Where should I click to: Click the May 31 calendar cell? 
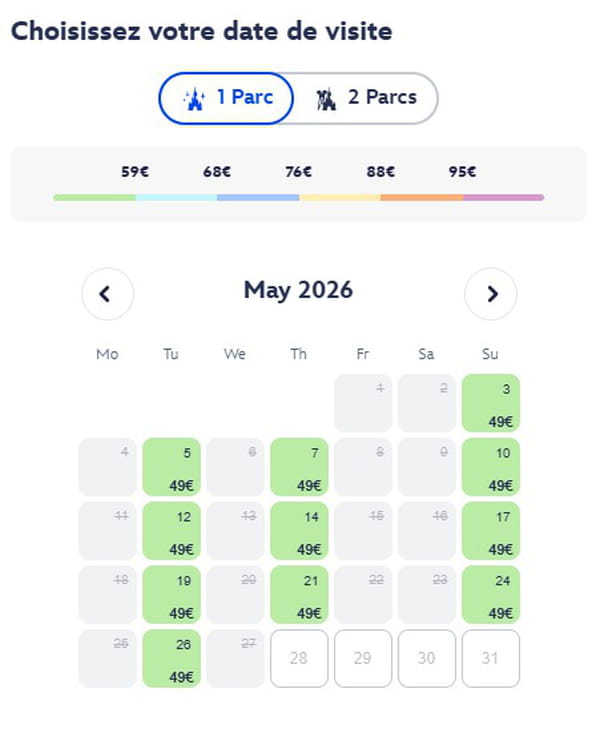(x=491, y=658)
